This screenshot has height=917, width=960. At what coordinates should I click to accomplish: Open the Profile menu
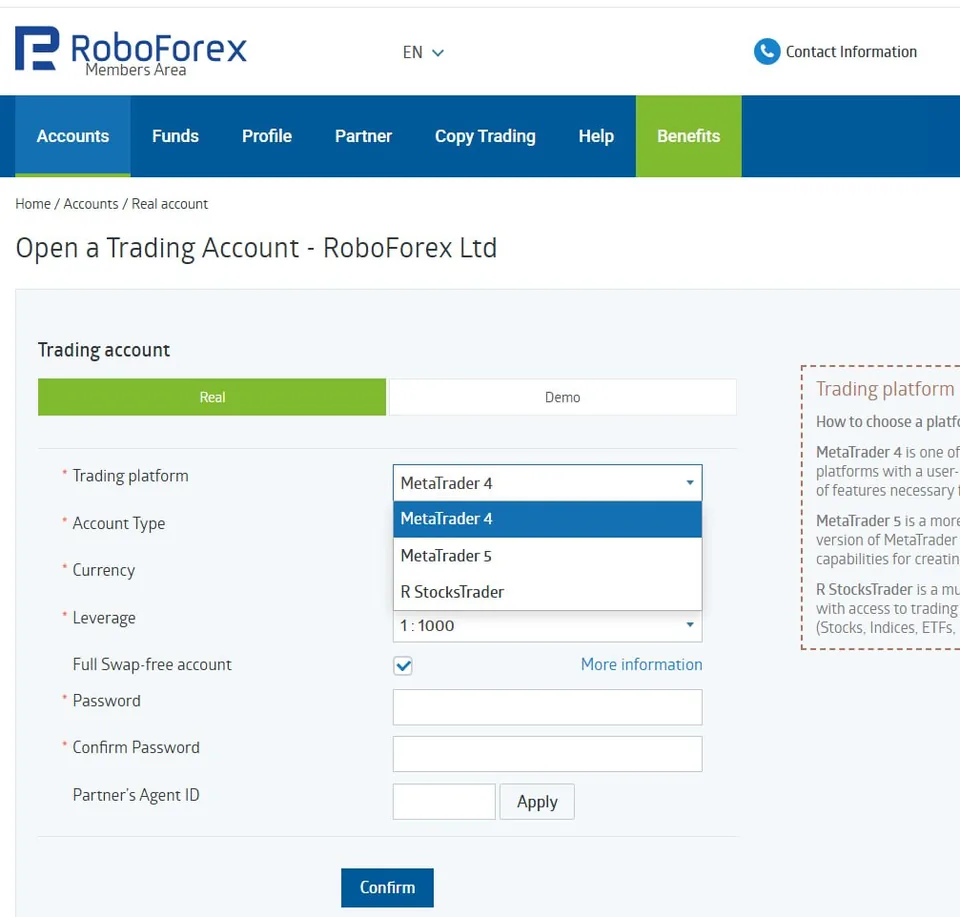[267, 136]
